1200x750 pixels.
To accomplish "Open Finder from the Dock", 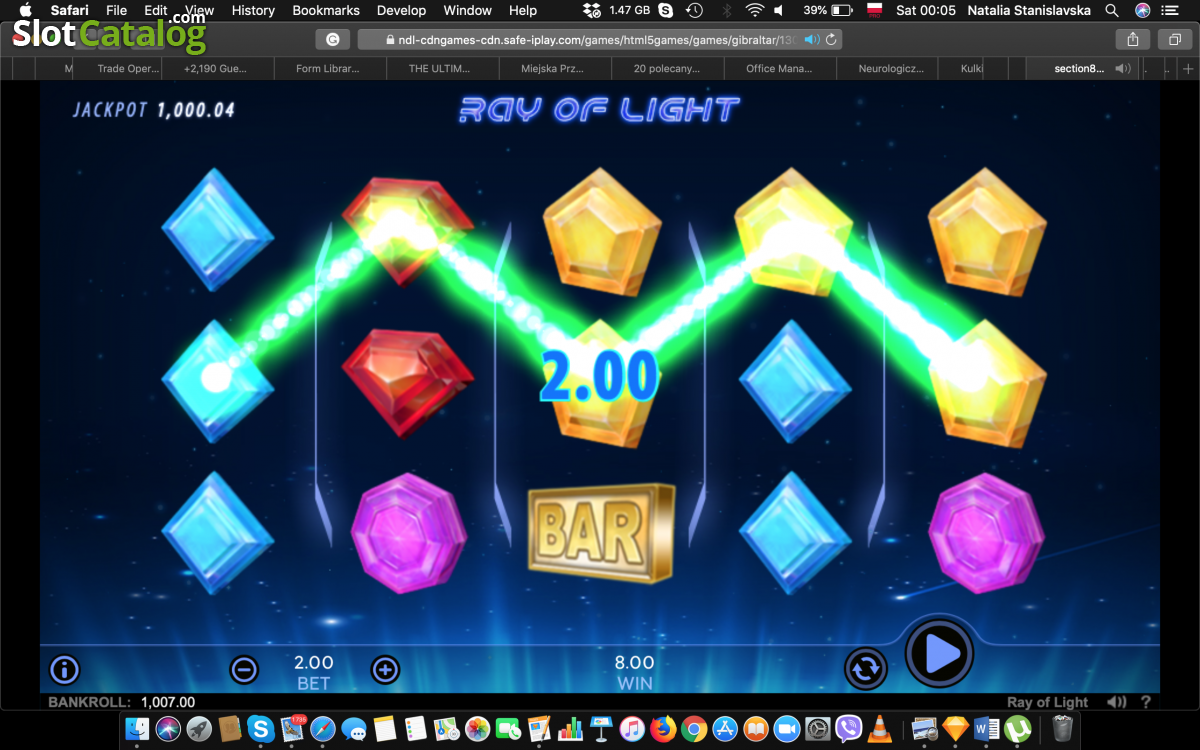I will [137, 729].
